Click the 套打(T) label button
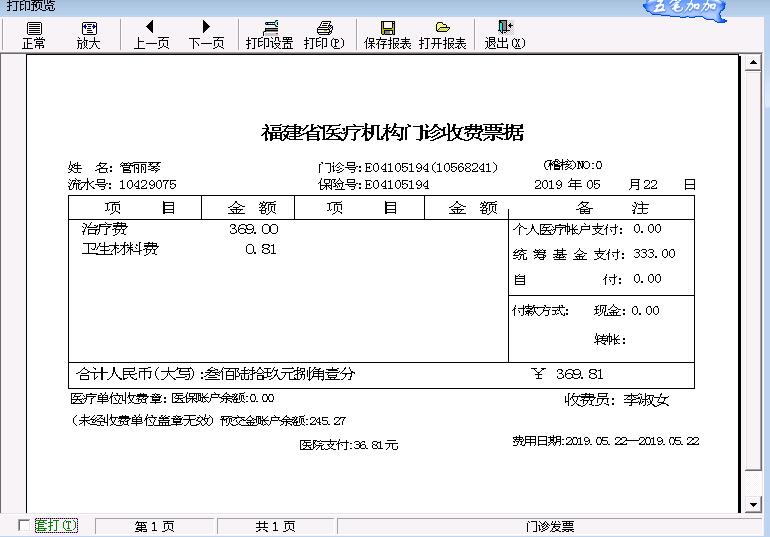This screenshot has height=537, width=770. tap(56, 526)
